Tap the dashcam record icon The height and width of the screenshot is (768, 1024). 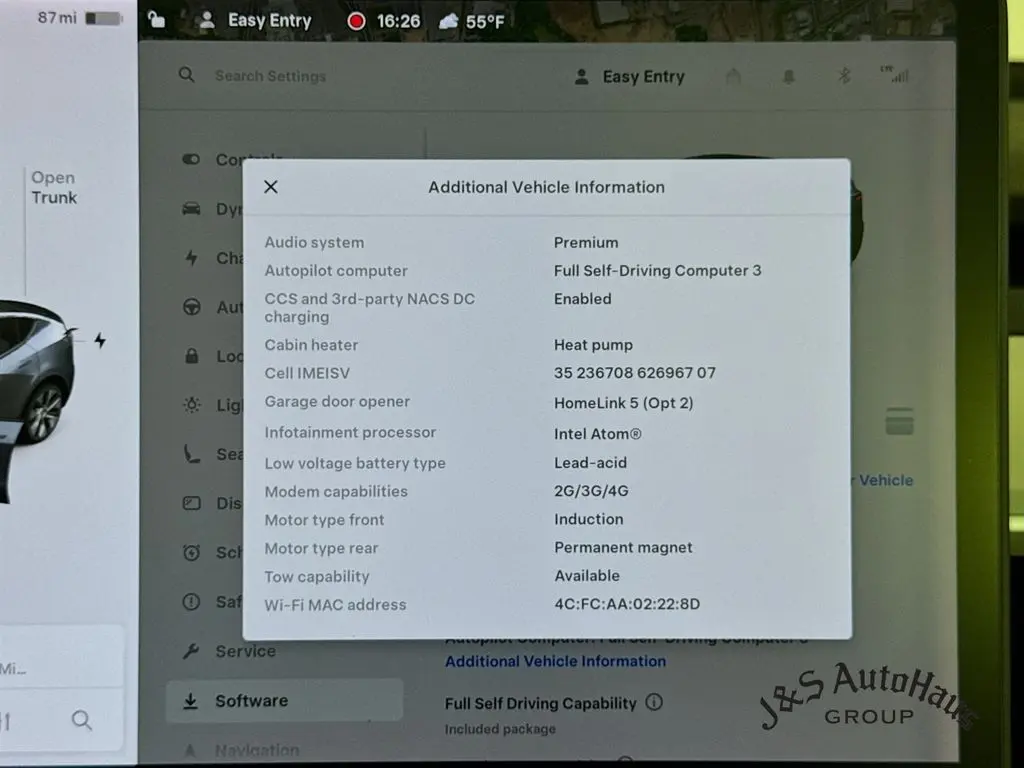[356, 21]
